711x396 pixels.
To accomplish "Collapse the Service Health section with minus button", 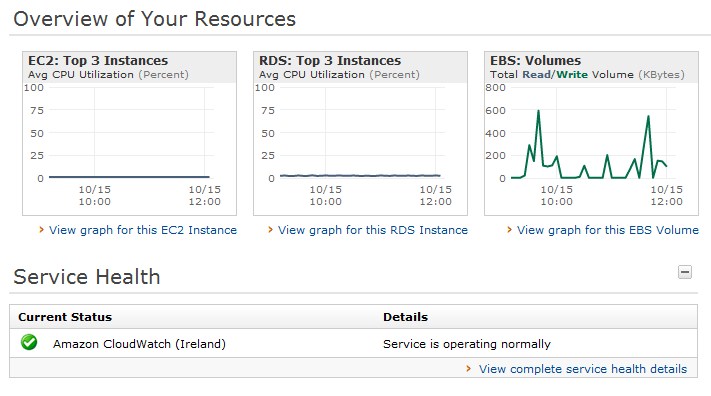I will [685, 272].
